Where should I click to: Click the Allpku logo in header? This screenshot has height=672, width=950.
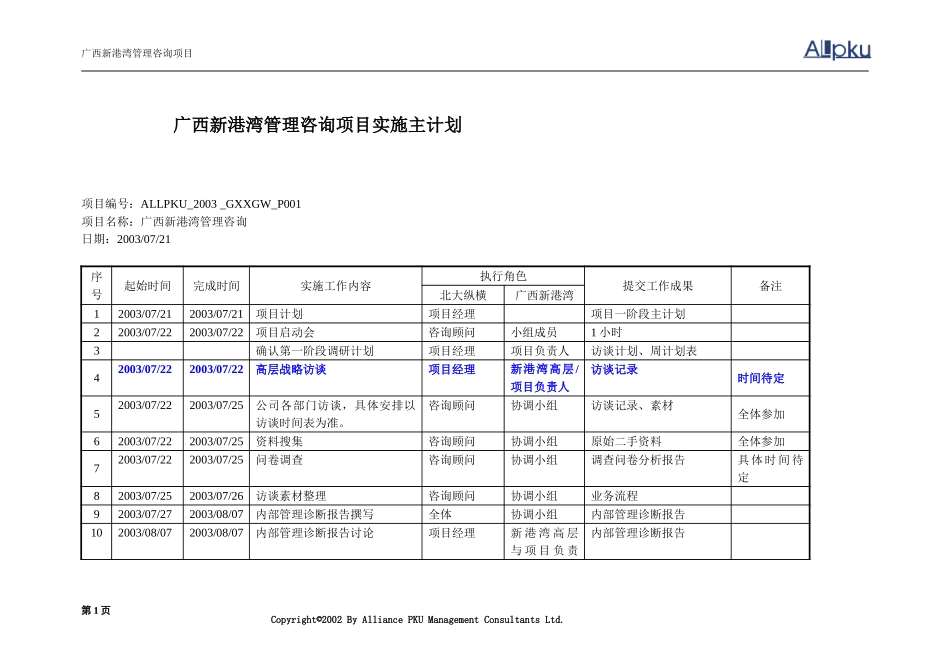click(837, 50)
